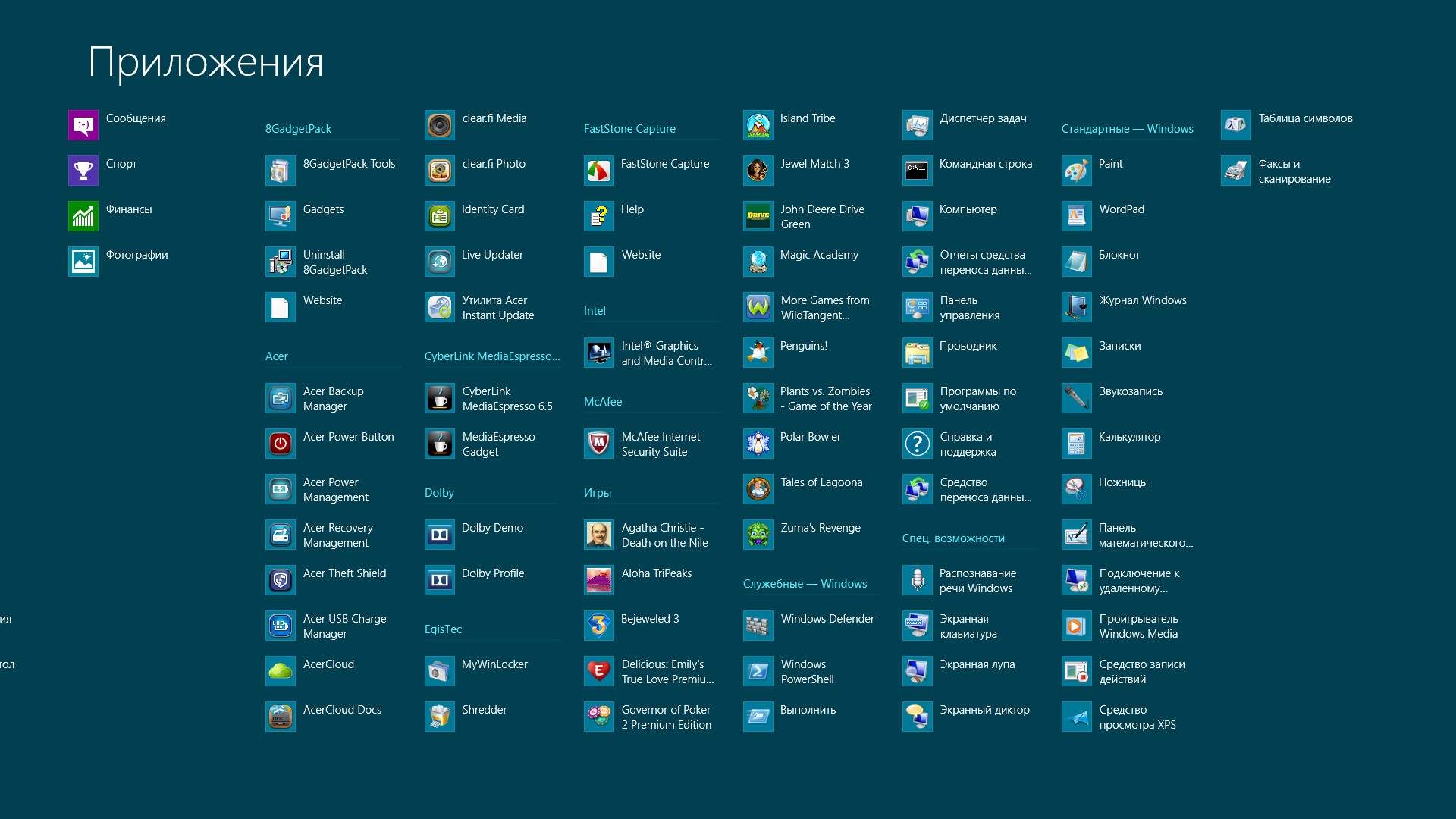This screenshot has width=1456, height=819.
Task: Open Zuma's Revenge game icon
Action: [758, 535]
